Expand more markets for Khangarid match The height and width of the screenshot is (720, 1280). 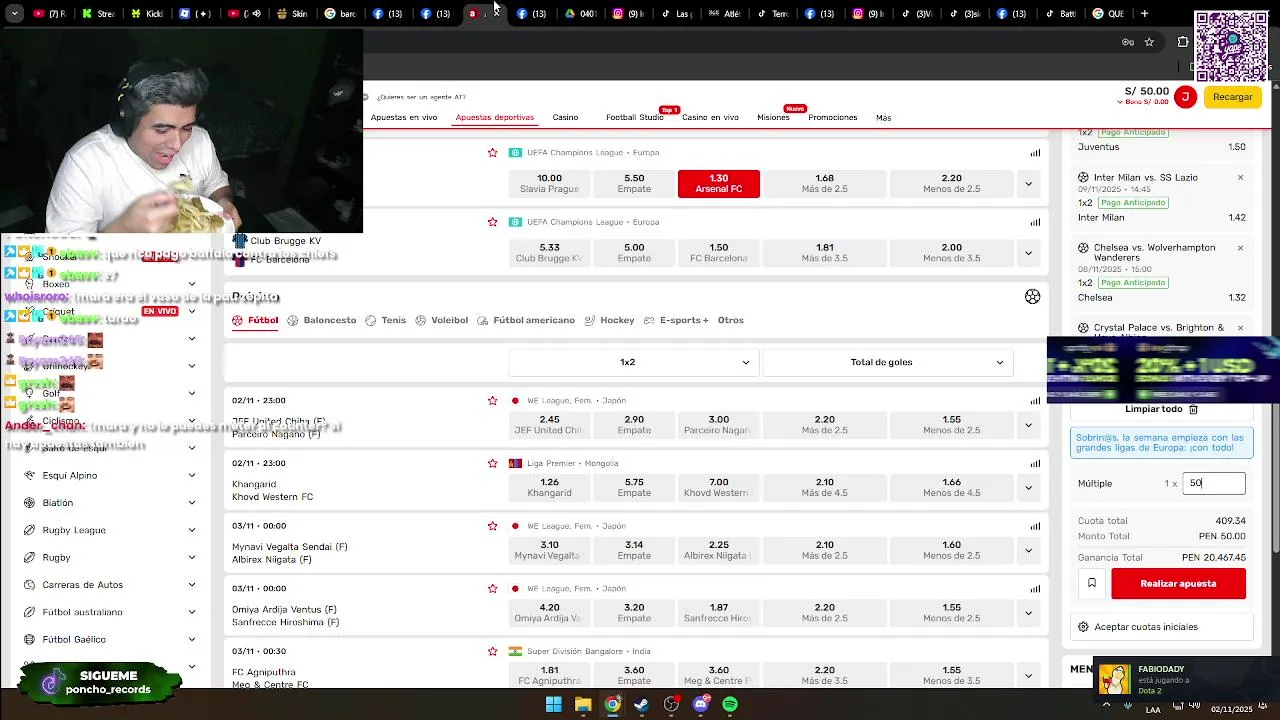tap(1028, 488)
